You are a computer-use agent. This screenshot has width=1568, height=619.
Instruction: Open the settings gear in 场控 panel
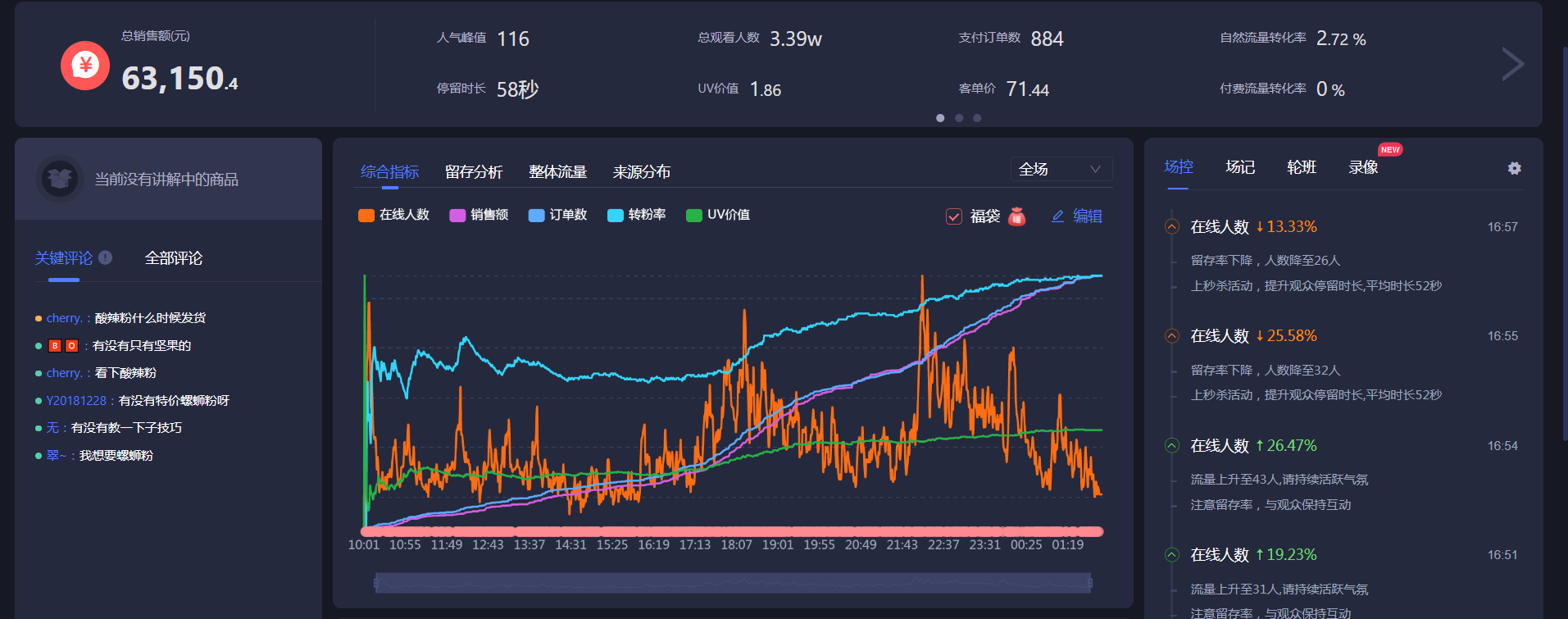click(1514, 168)
